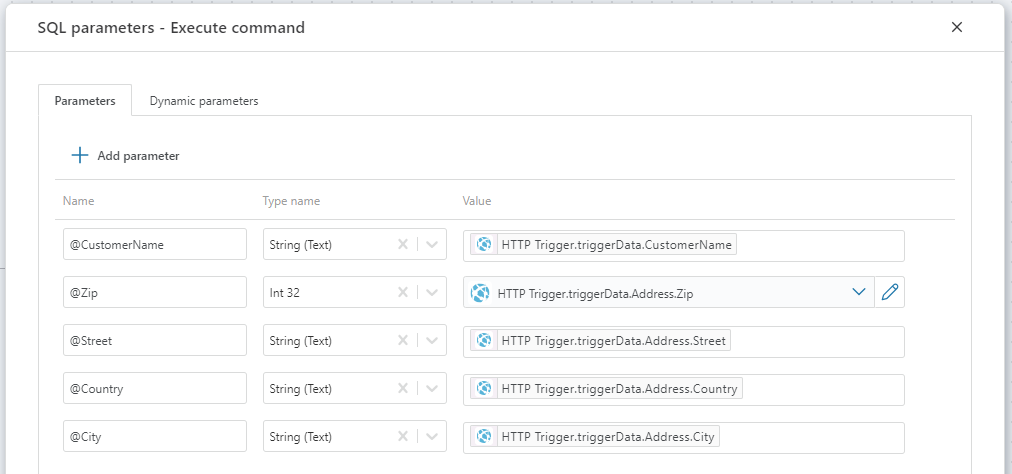Image resolution: width=1012 pixels, height=474 pixels.
Task: Clear the @CustomerName type with X icon
Action: click(x=403, y=244)
